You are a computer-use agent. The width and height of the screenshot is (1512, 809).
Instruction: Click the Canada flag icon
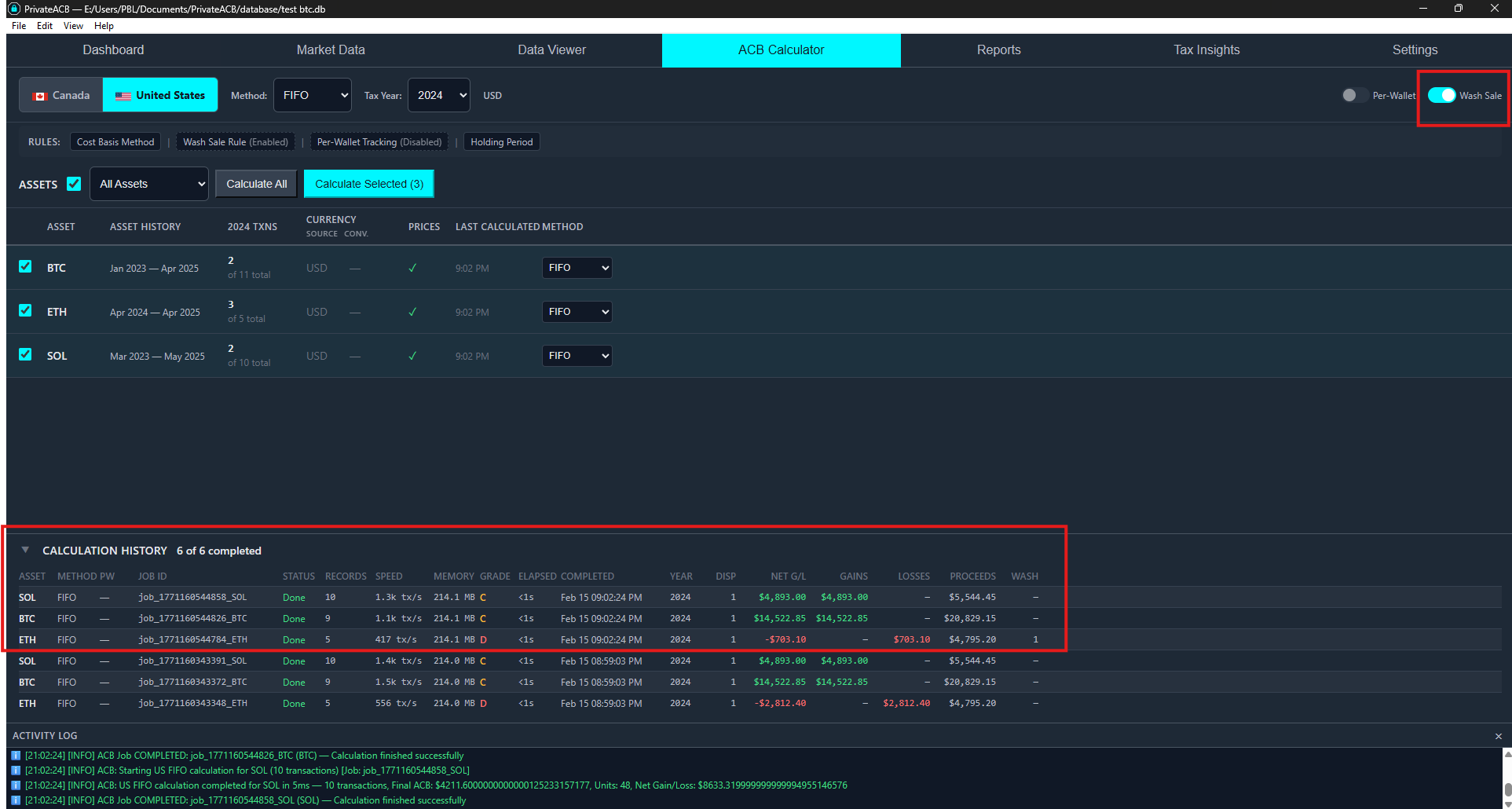40,96
